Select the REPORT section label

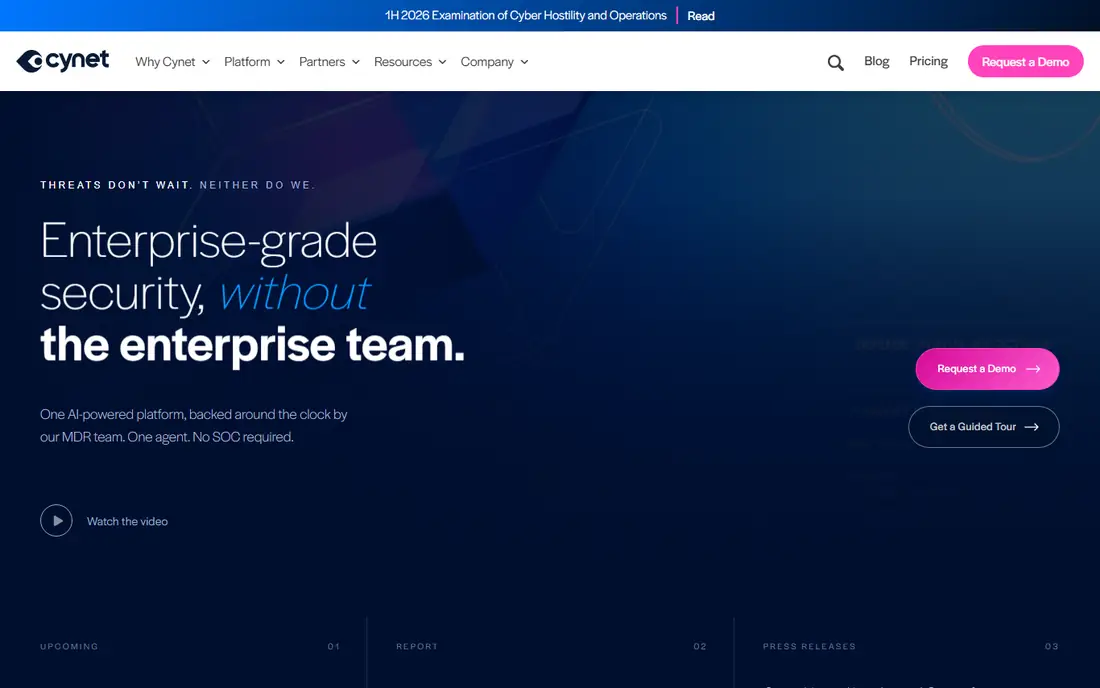point(417,647)
